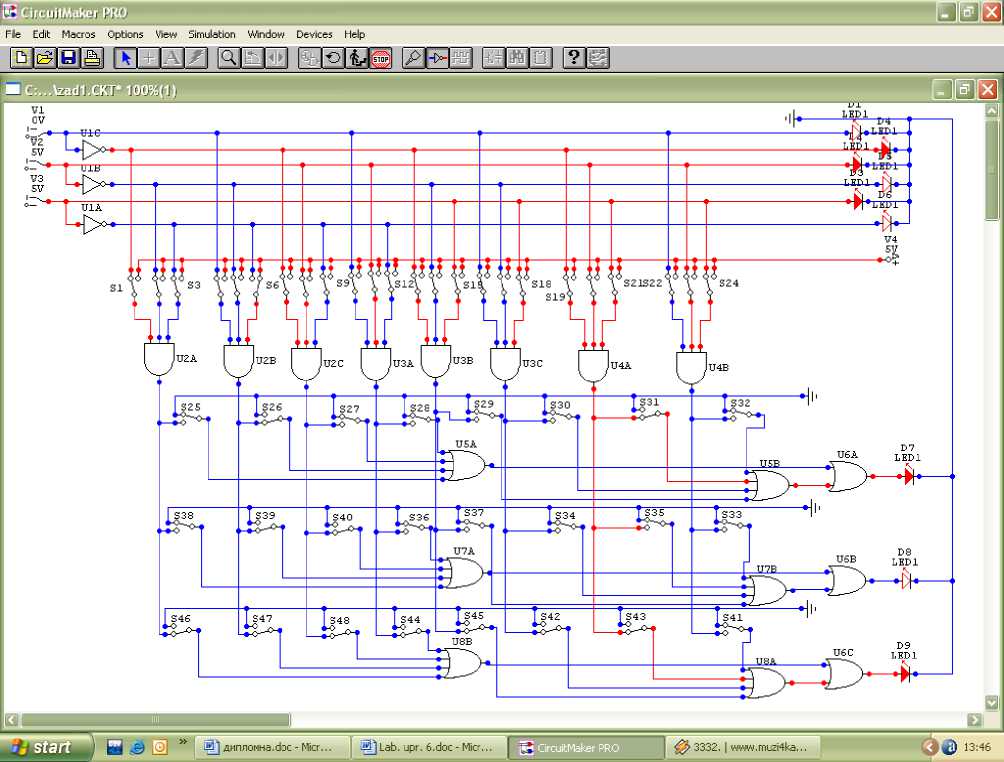Select the Arrow pointer tool
The width and height of the screenshot is (1004, 762).
[x=126, y=58]
